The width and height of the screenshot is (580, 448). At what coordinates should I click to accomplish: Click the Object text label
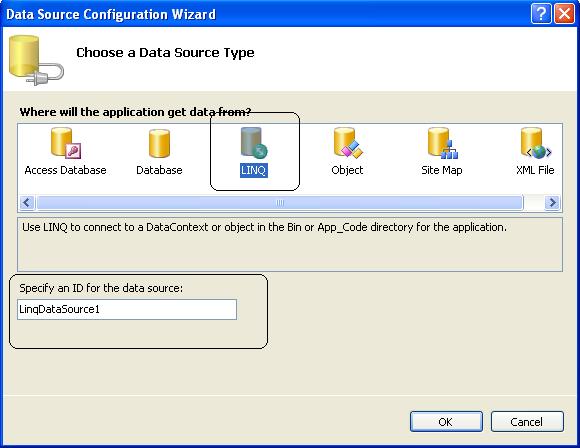pos(347,170)
